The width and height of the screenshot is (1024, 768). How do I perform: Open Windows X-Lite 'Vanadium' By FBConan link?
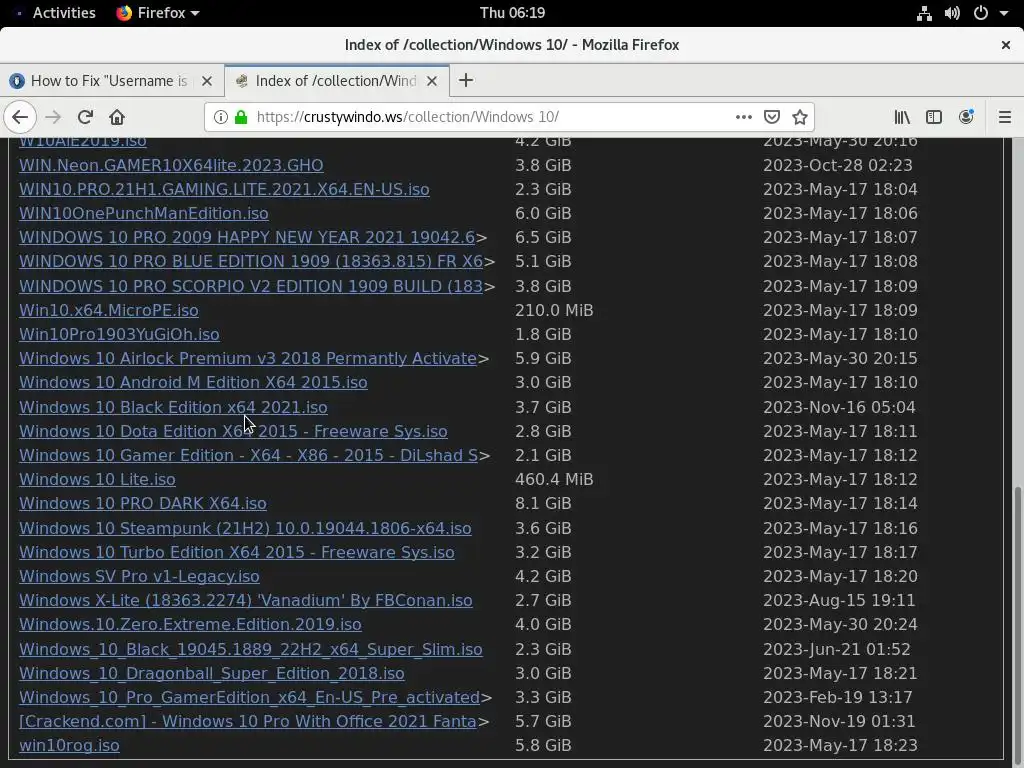click(246, 600)
